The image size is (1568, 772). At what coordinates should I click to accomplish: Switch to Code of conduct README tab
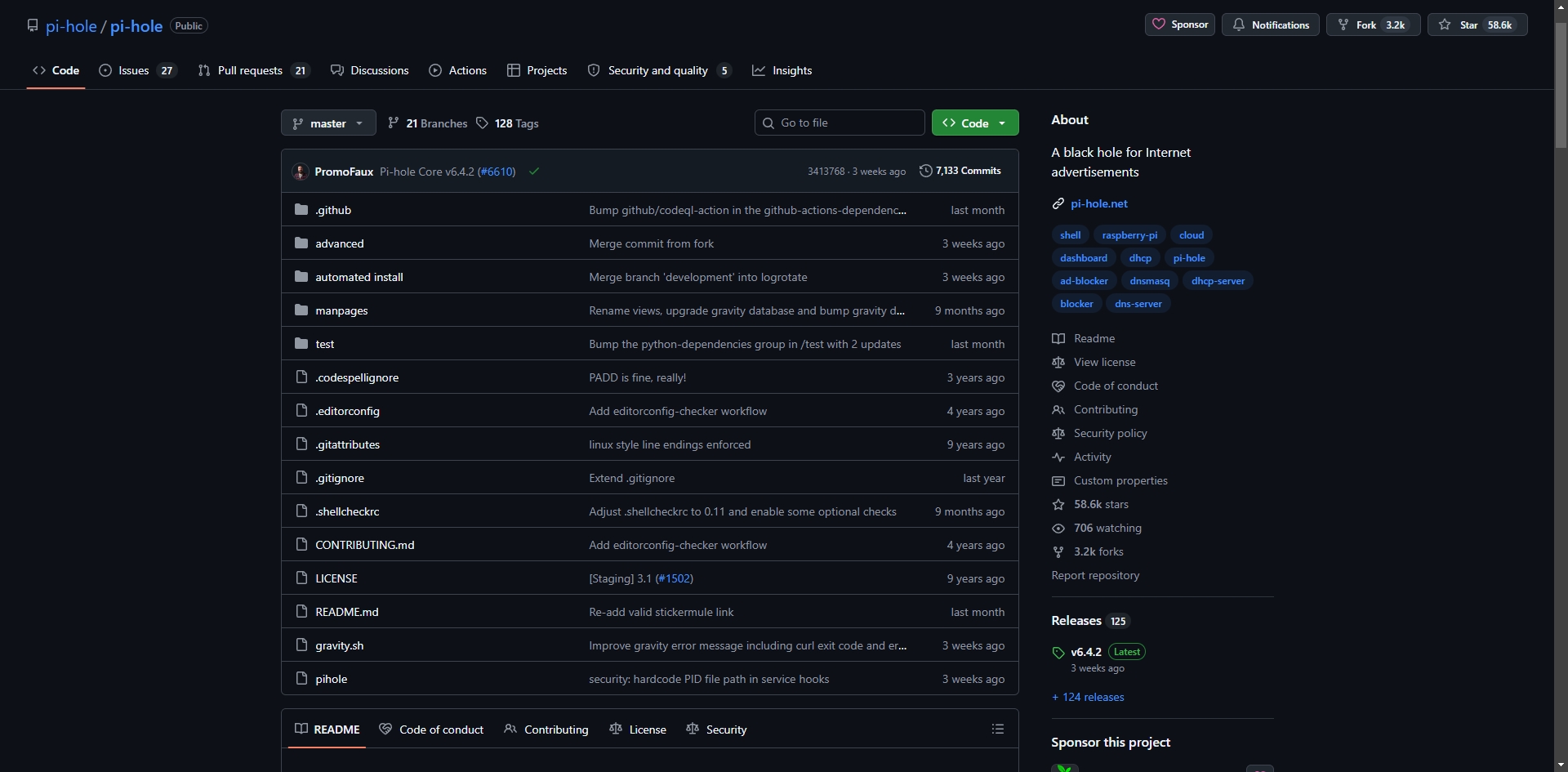(432, 730)
